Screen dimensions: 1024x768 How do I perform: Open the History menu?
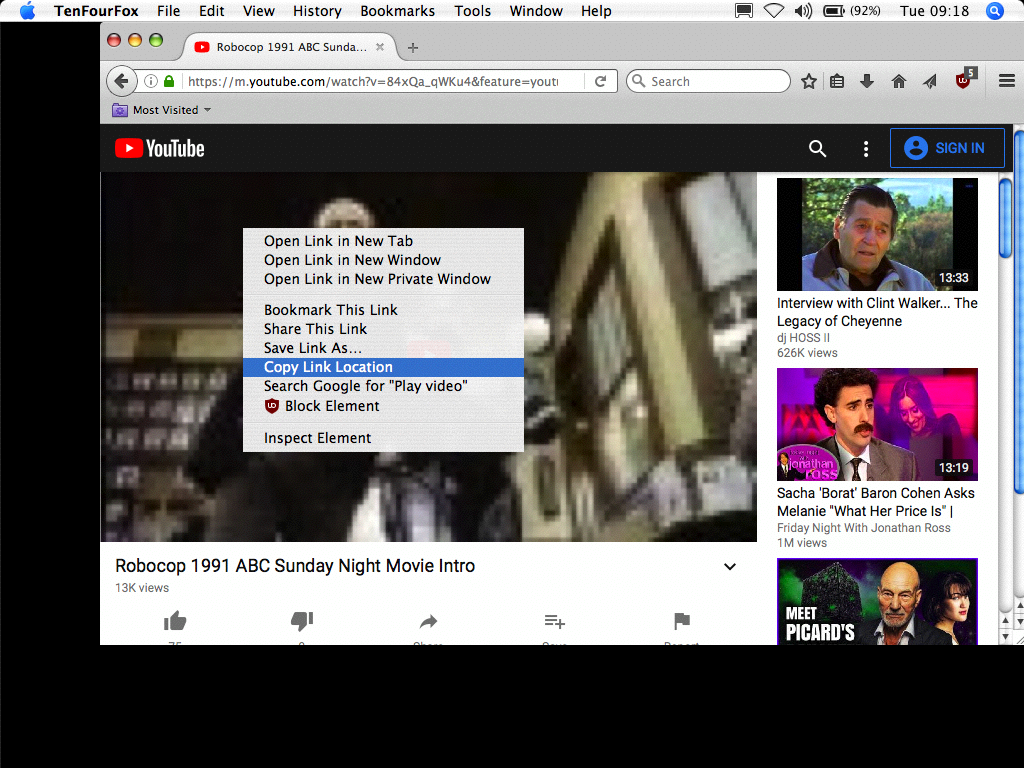[317, 11]
